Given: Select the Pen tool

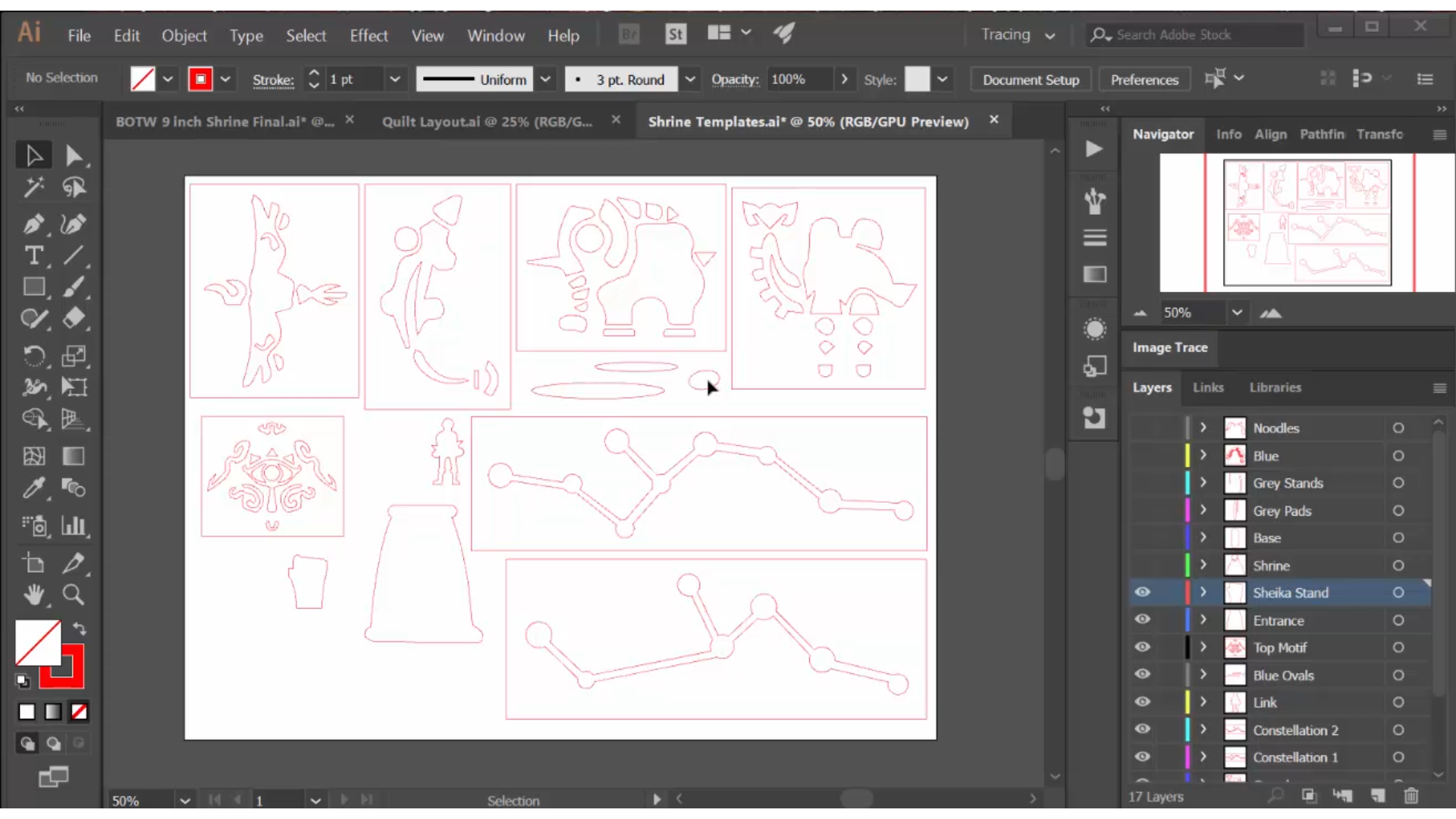Looking at the screenshot, I should coord(33,224).
